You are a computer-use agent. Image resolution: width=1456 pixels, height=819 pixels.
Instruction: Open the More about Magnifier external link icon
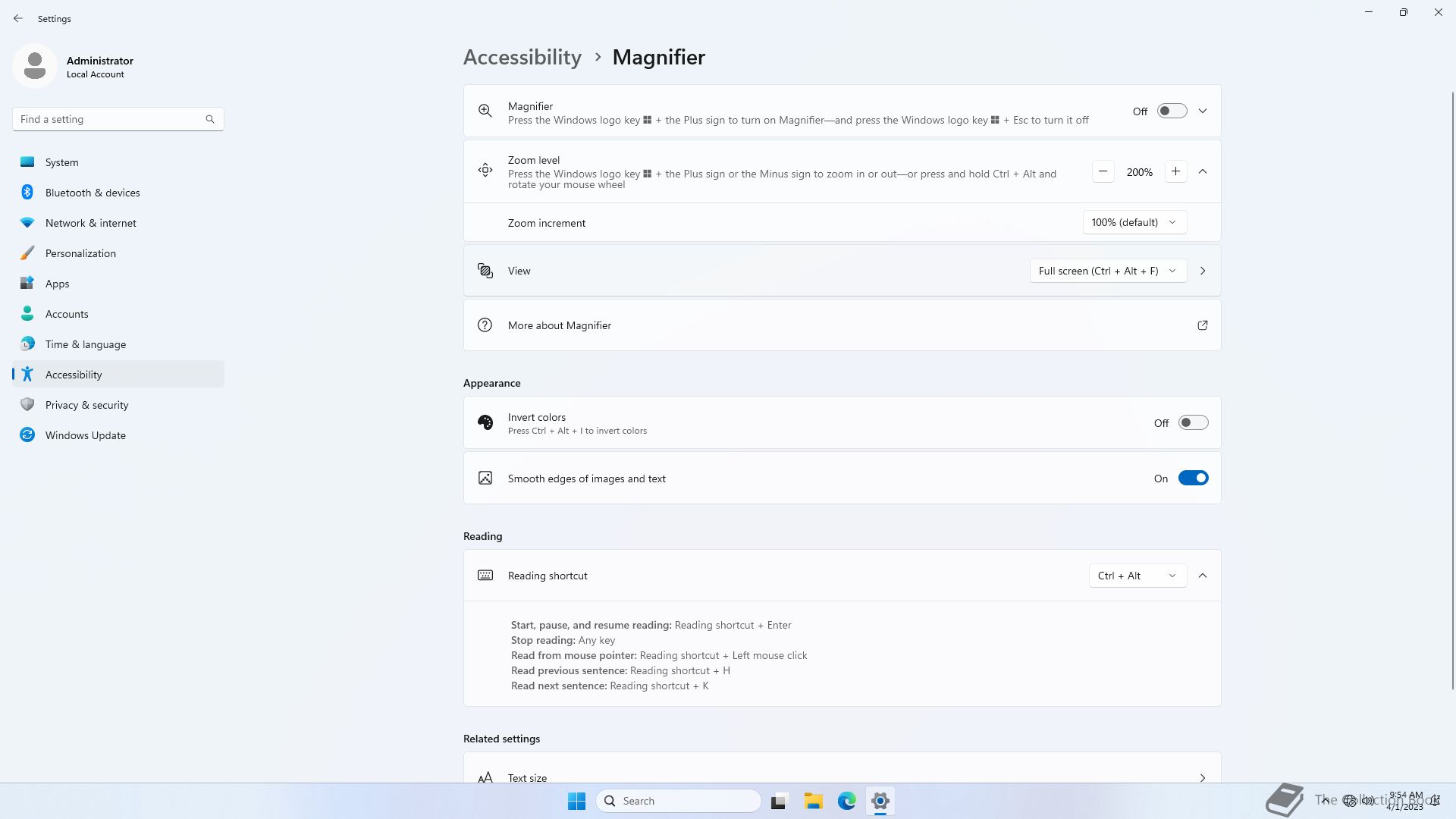coord(1202,325)
